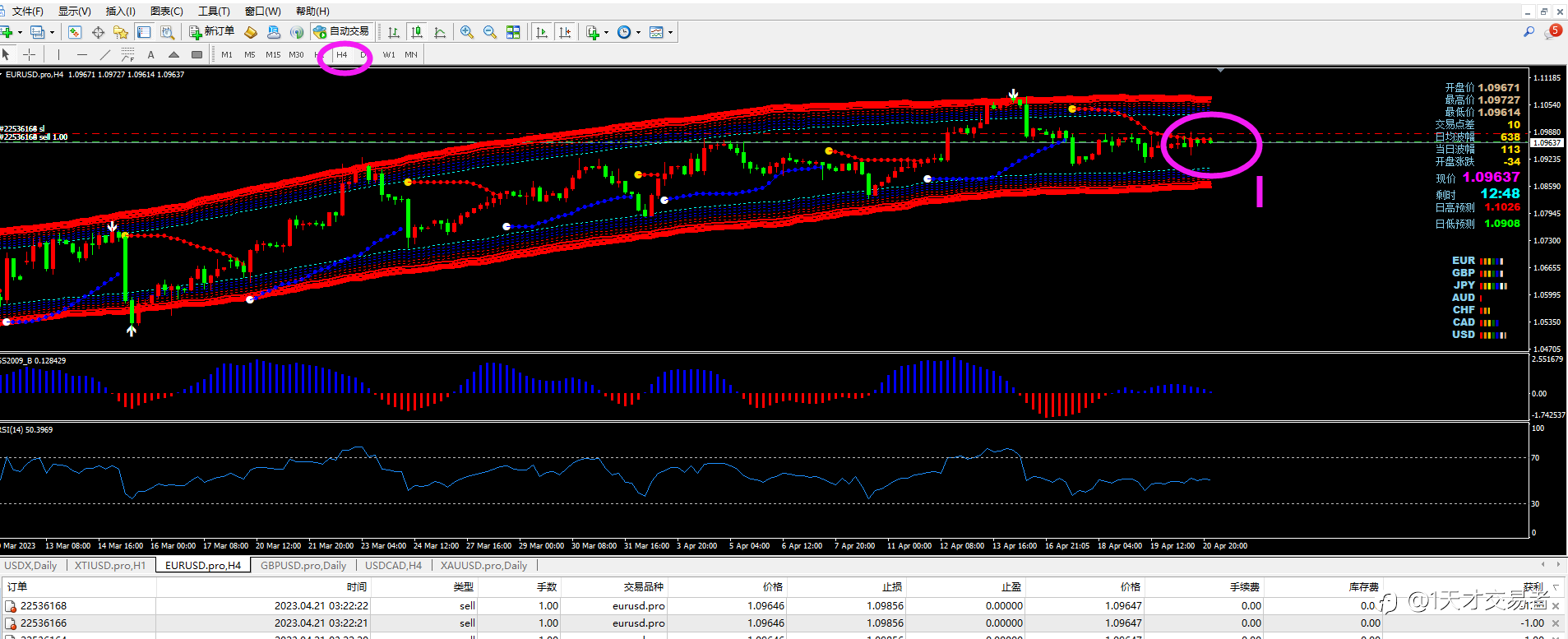Image resolution: width=1568 pixels, height=639 pixels.
Task: Expand the periods clock dropdown arrow
Action: click(638, 33)
